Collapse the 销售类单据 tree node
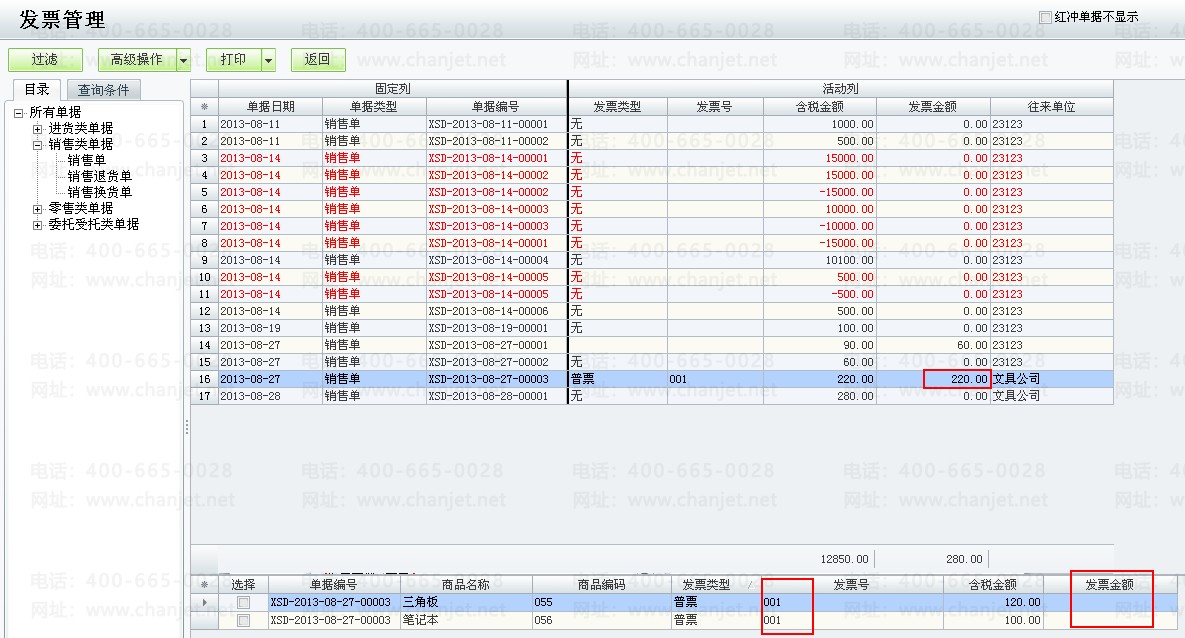 38,145
